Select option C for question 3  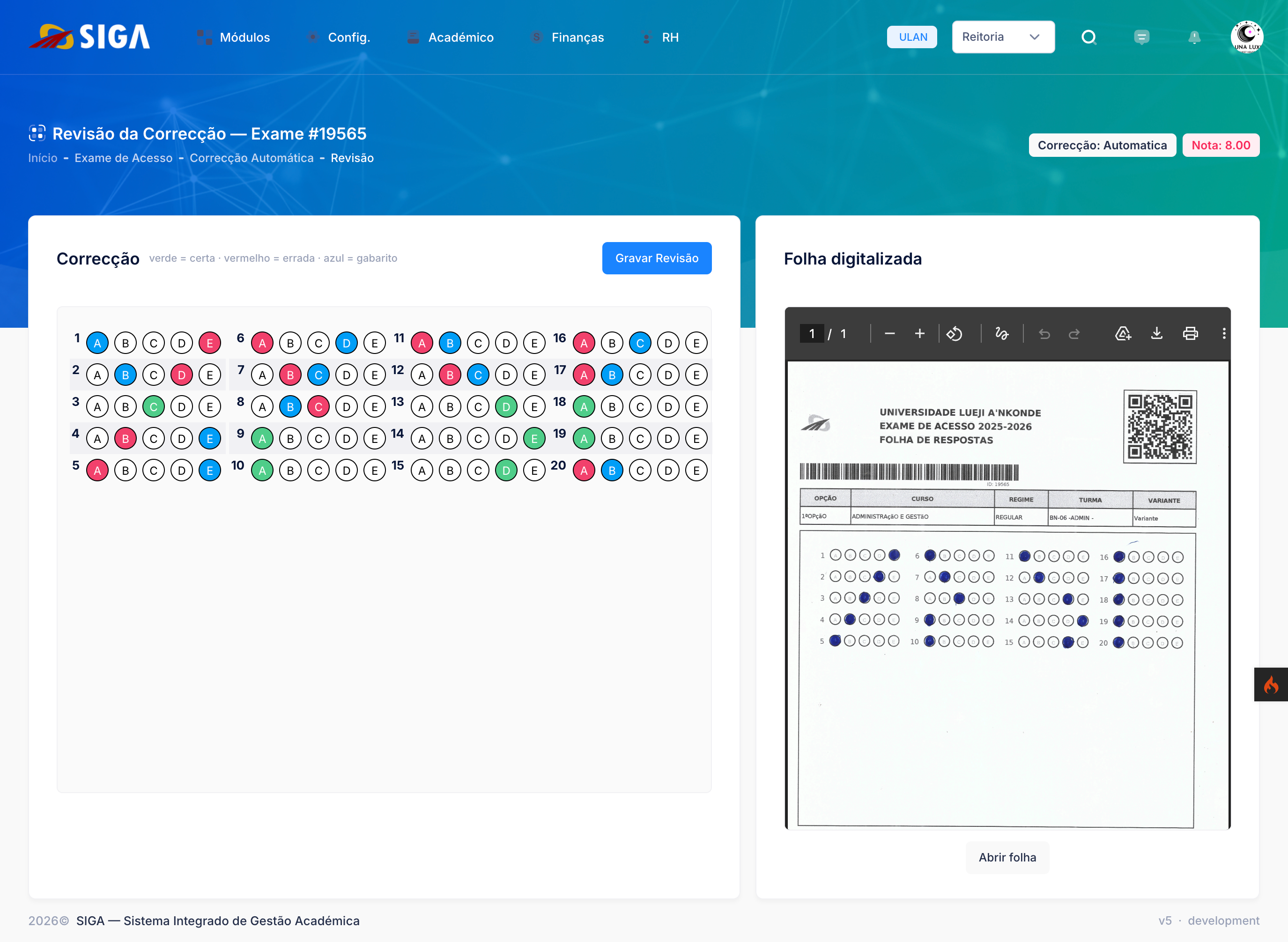[154, 407]
